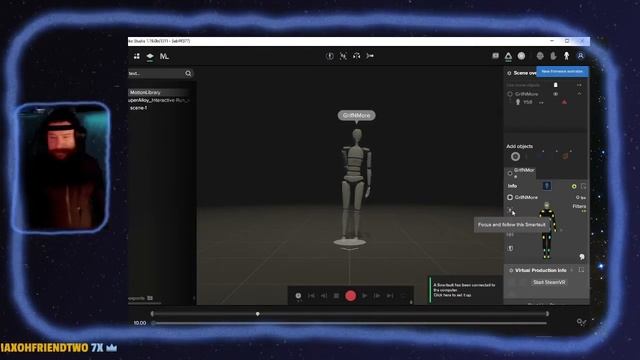
Task: Click the second center toolbar icon
Action: (343, 56)
